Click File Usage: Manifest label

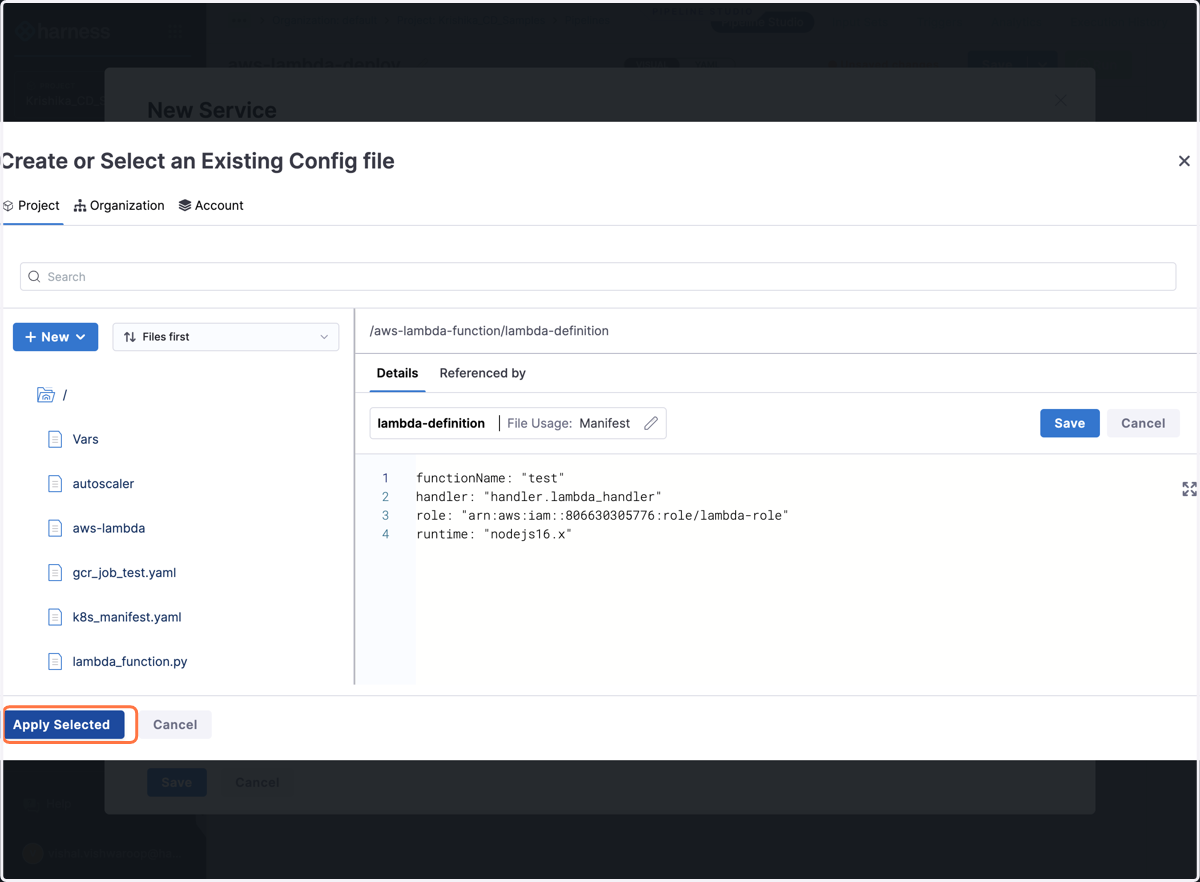pyautogui.click(x=568, y=423)
